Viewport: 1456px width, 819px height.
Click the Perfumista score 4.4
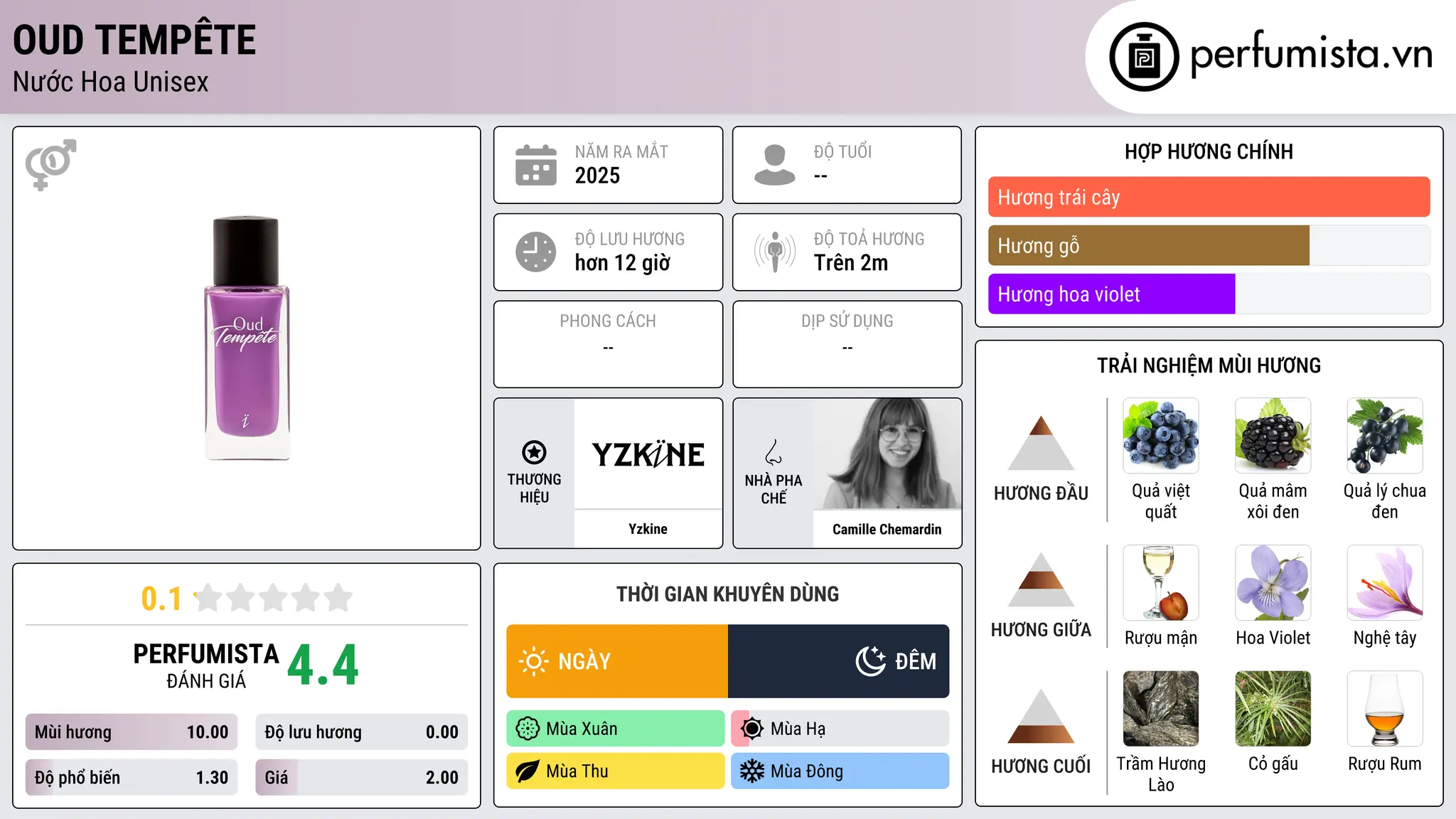[x=323, y=665]
